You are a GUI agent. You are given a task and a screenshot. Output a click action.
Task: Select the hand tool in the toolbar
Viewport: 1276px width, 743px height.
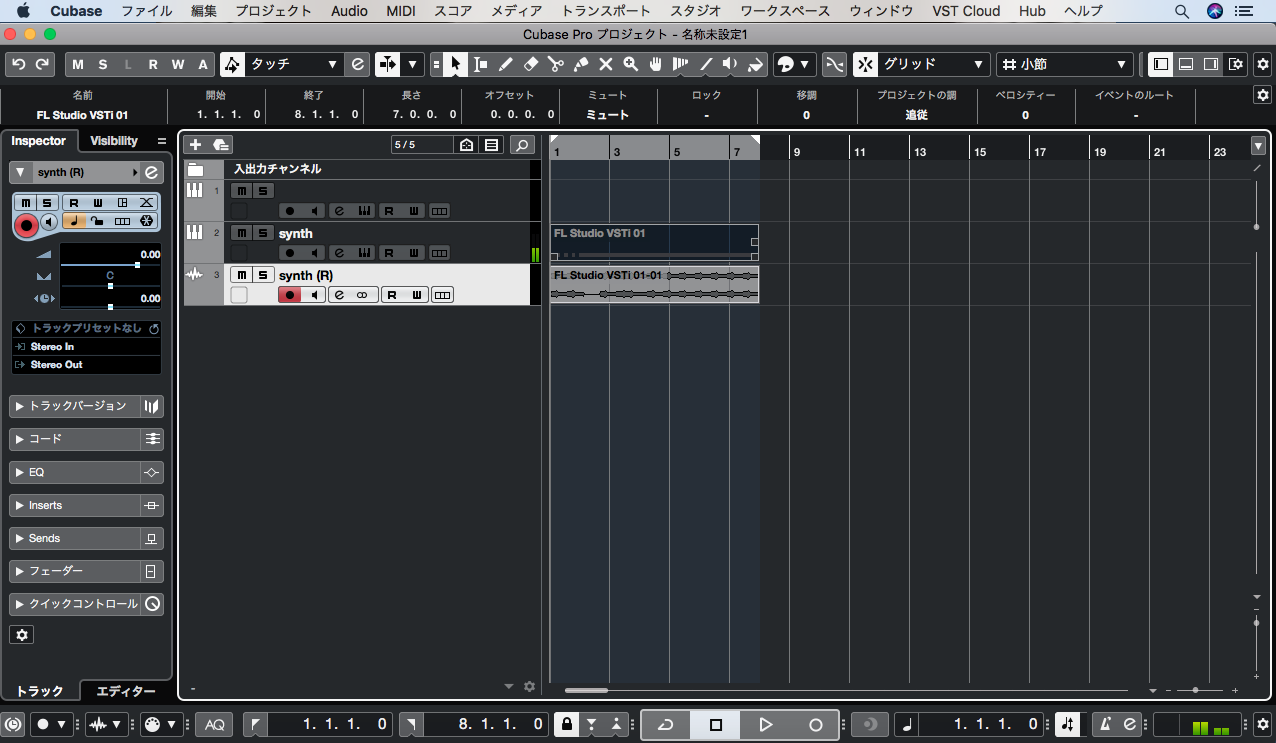[x=655, y=64]
